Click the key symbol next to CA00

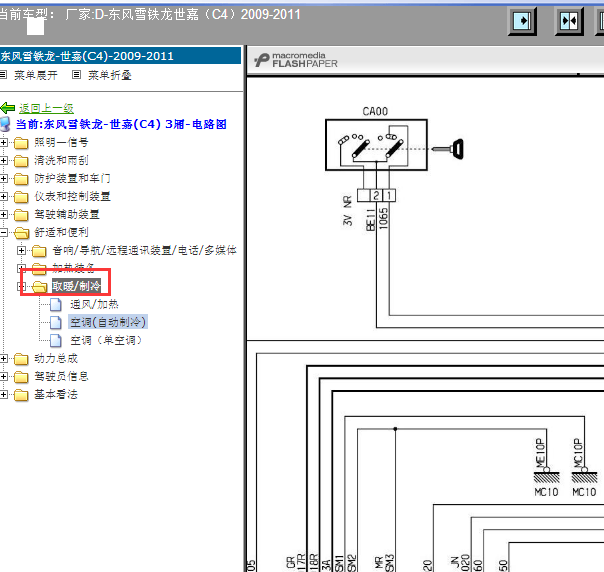(448, 149)
